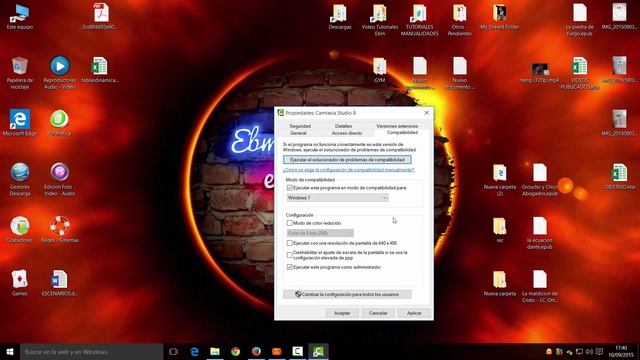Select the Games desktop icon
This screenshot has width=640, height=360.
pyautogui.click(x=20, y=282)
